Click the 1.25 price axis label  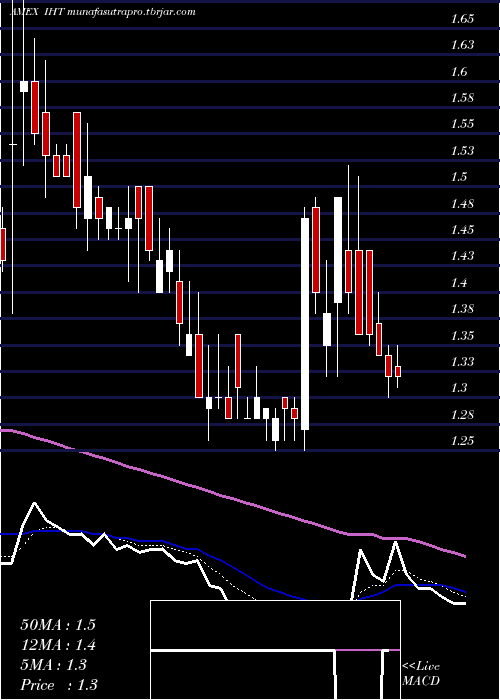(462, 441)
